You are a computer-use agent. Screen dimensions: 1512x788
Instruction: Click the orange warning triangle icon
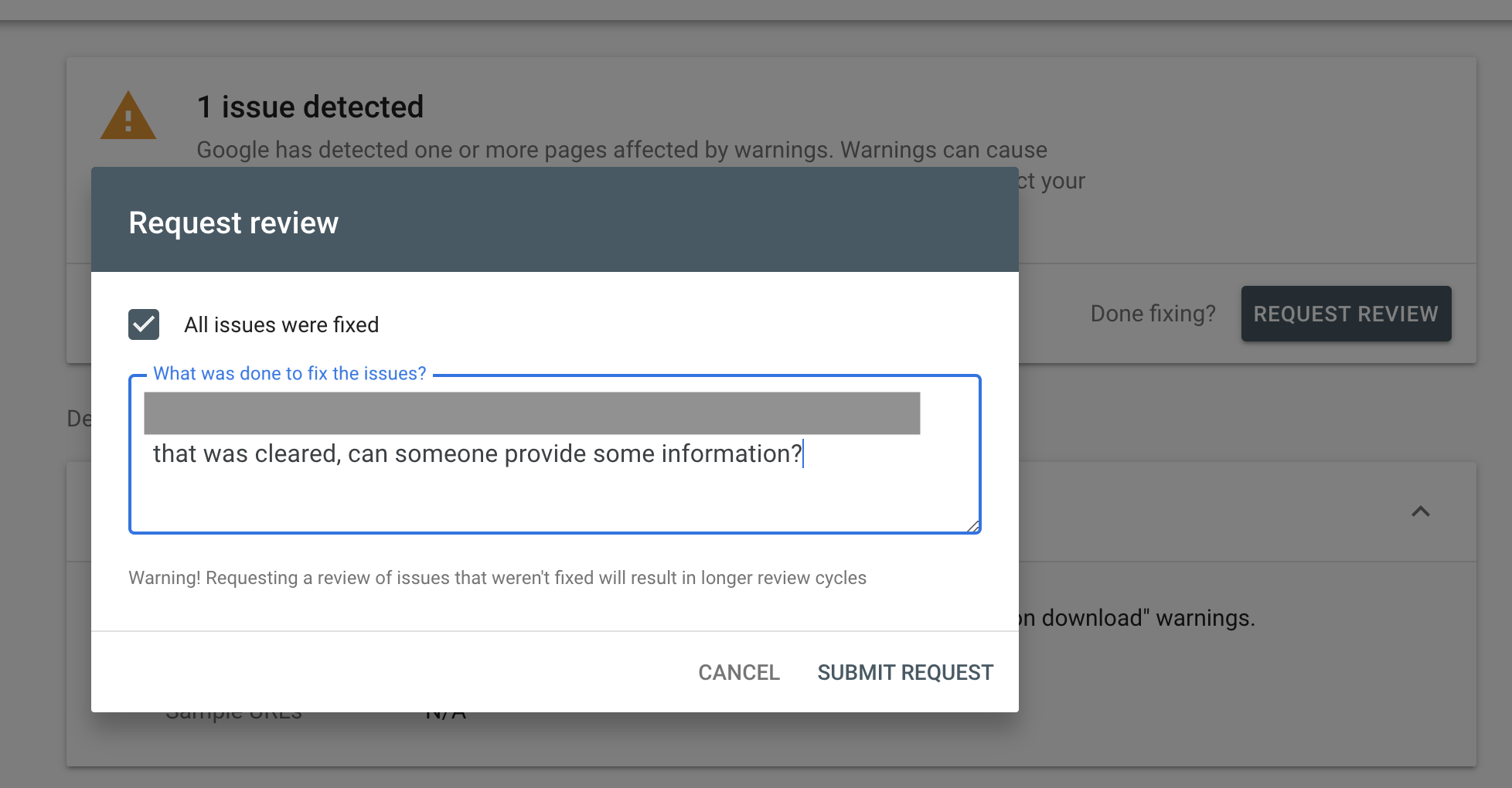coord(128,117)
